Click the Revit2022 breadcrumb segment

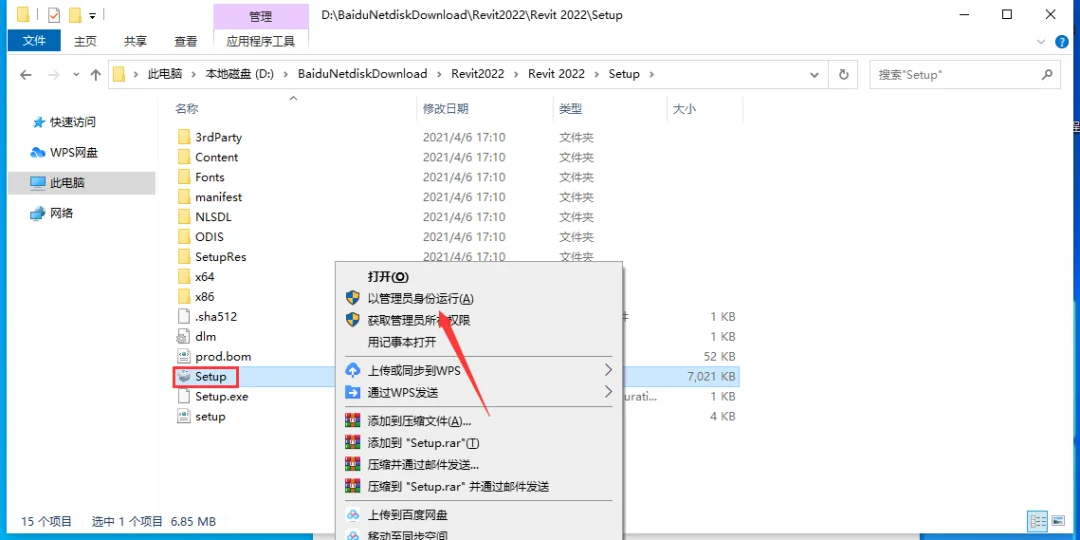pos(478,74)
